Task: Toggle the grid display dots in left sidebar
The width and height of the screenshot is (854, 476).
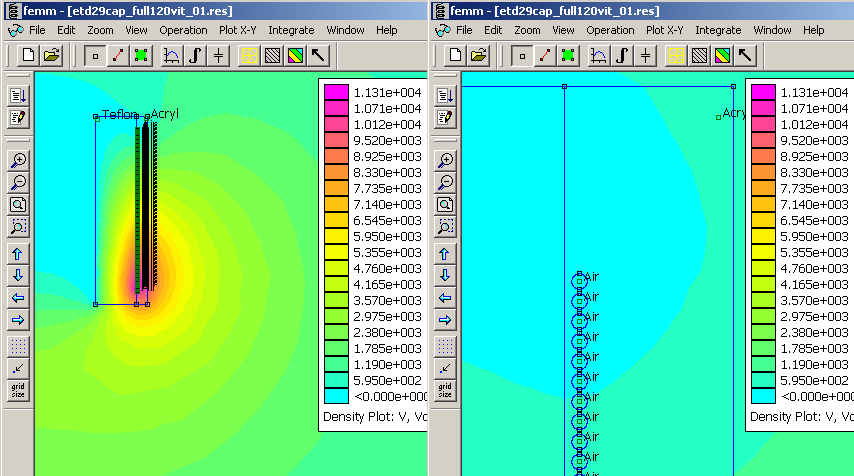Action: point(18,346)
